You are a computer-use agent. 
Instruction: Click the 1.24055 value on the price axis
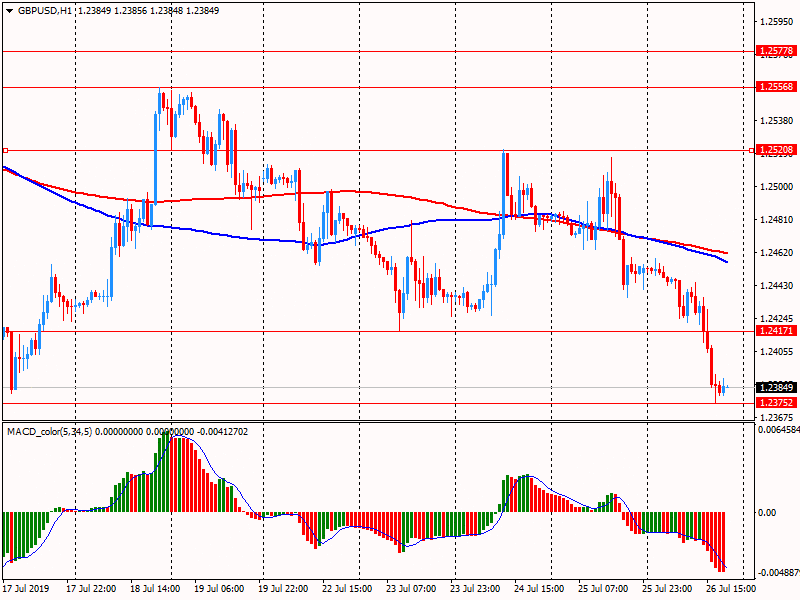(x=777, y=352)
